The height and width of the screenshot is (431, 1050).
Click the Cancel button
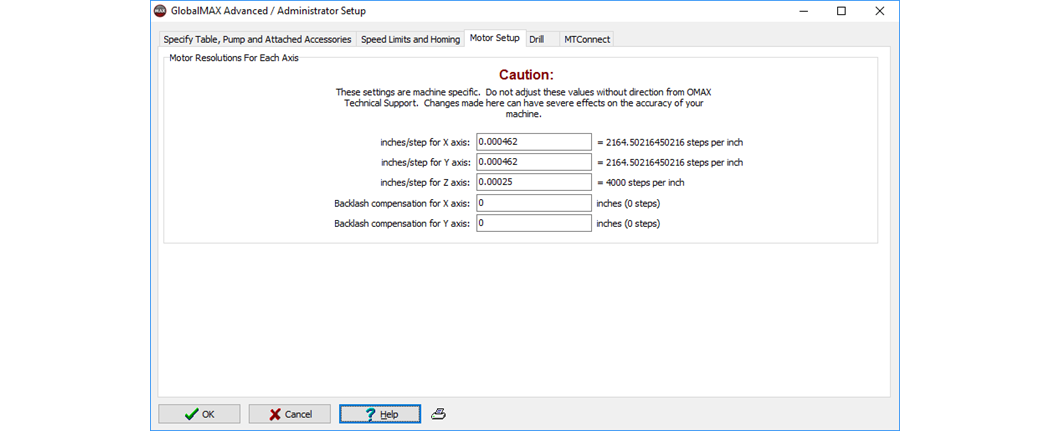click(289, 414)
